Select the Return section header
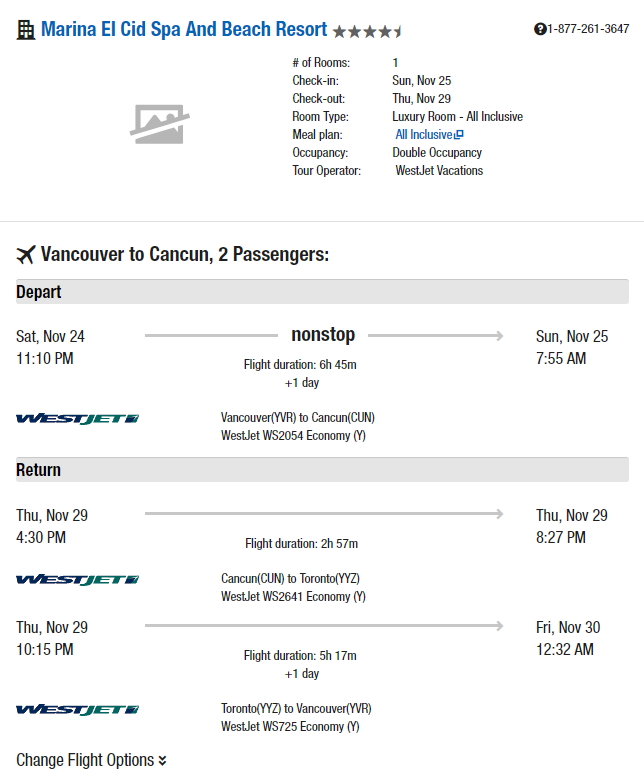Screen dimensions: 644x783 coord(322,470)
